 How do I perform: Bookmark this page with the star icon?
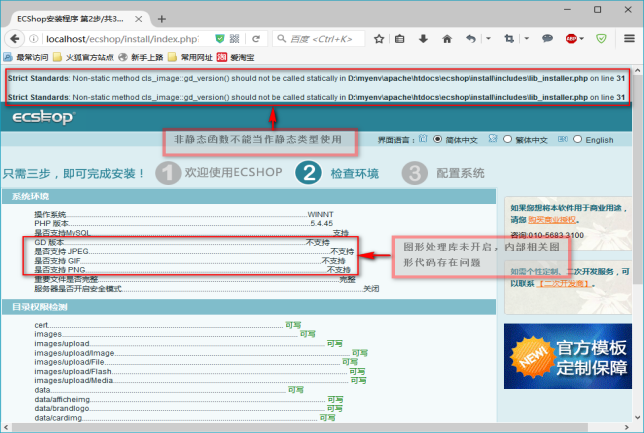(x=379, y=39)
